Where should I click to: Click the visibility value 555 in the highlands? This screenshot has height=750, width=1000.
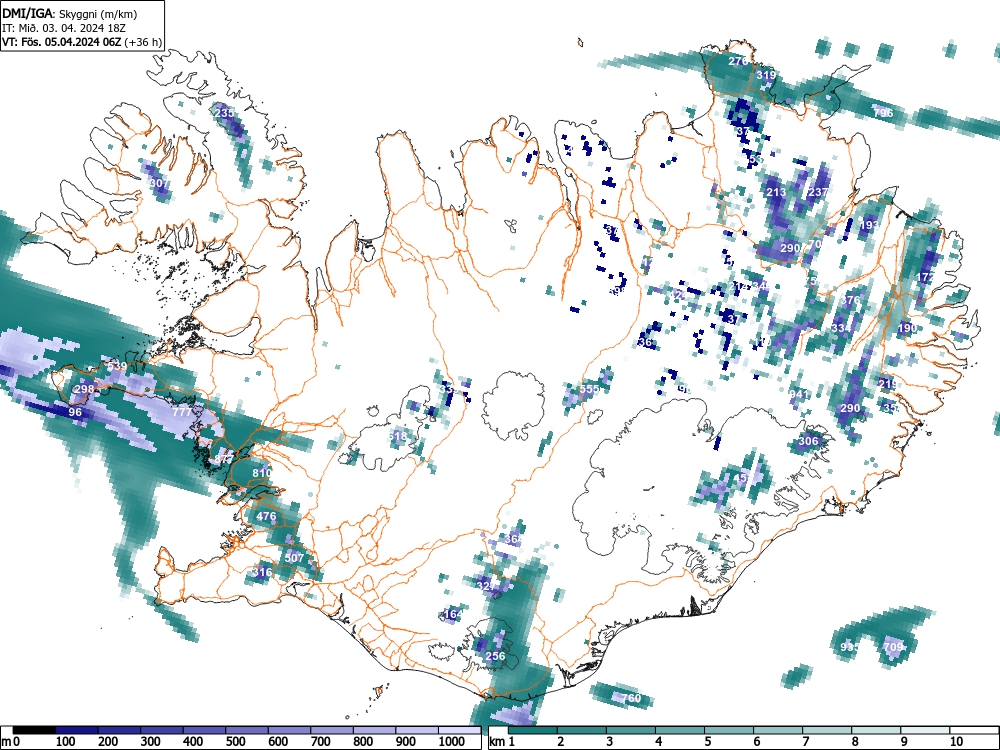(x=589, y=389)
